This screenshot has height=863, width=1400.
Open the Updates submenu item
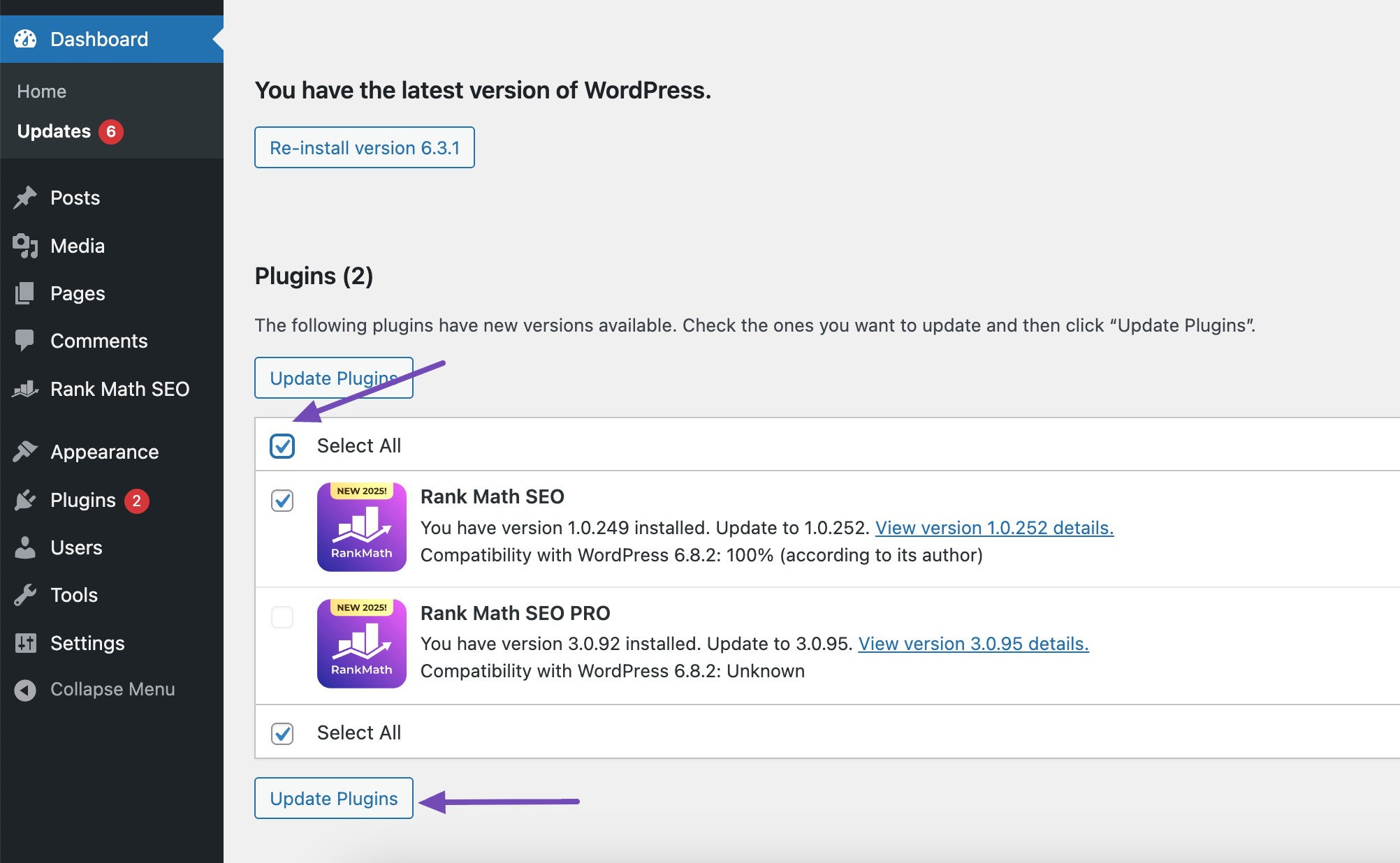click(54, 131)
